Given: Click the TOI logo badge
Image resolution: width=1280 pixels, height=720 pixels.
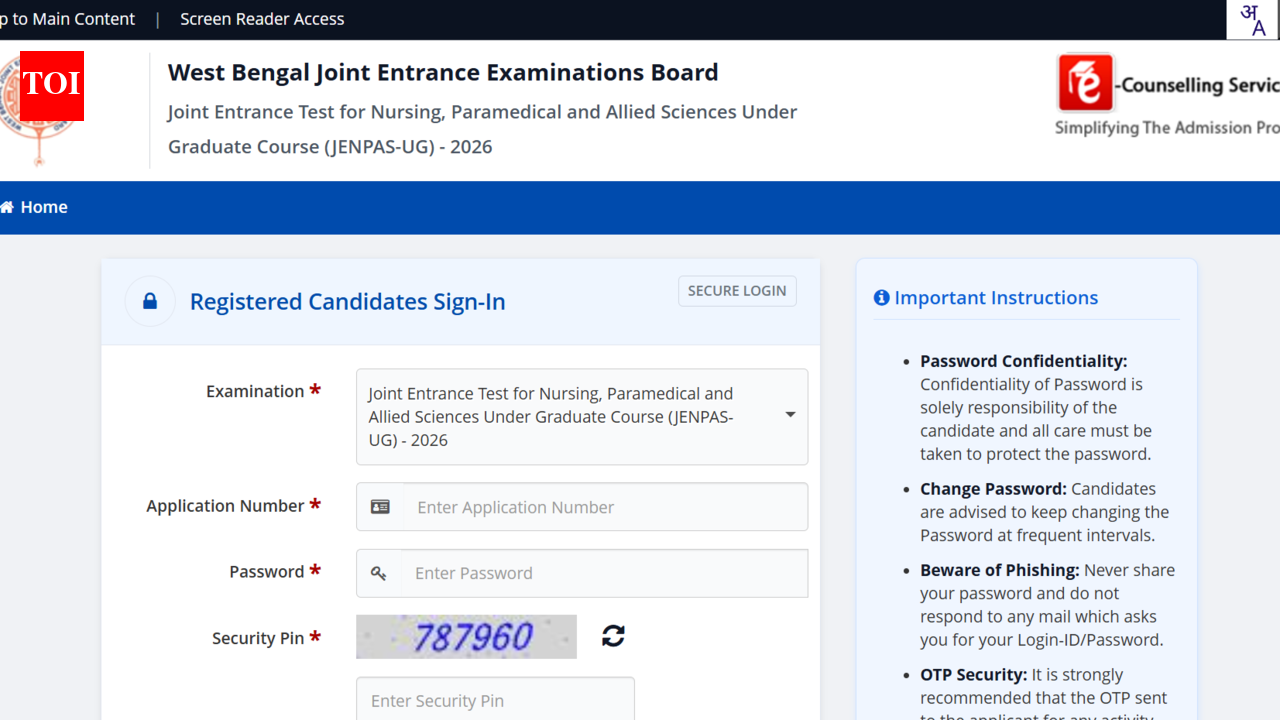Looking at the screenshot, I should click(52, 86).
